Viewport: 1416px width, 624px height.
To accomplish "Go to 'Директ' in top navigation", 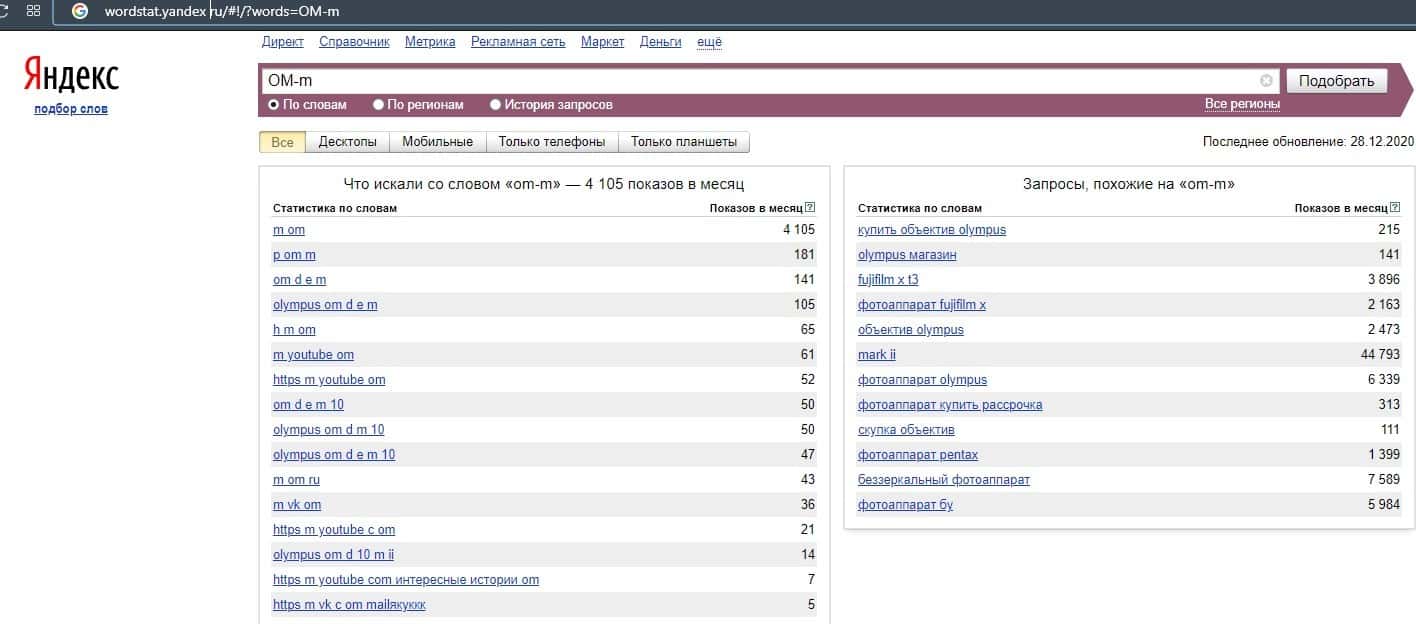I will click(x=282, y=42).
